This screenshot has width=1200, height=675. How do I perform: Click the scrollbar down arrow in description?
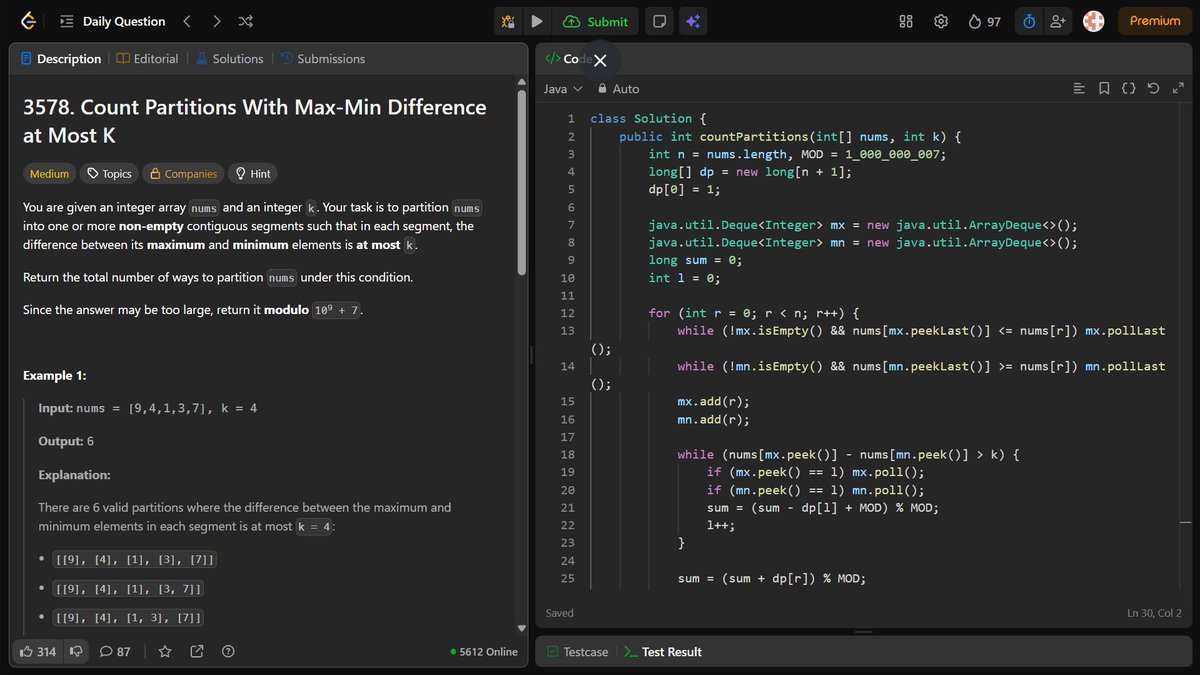coord(521,628)
